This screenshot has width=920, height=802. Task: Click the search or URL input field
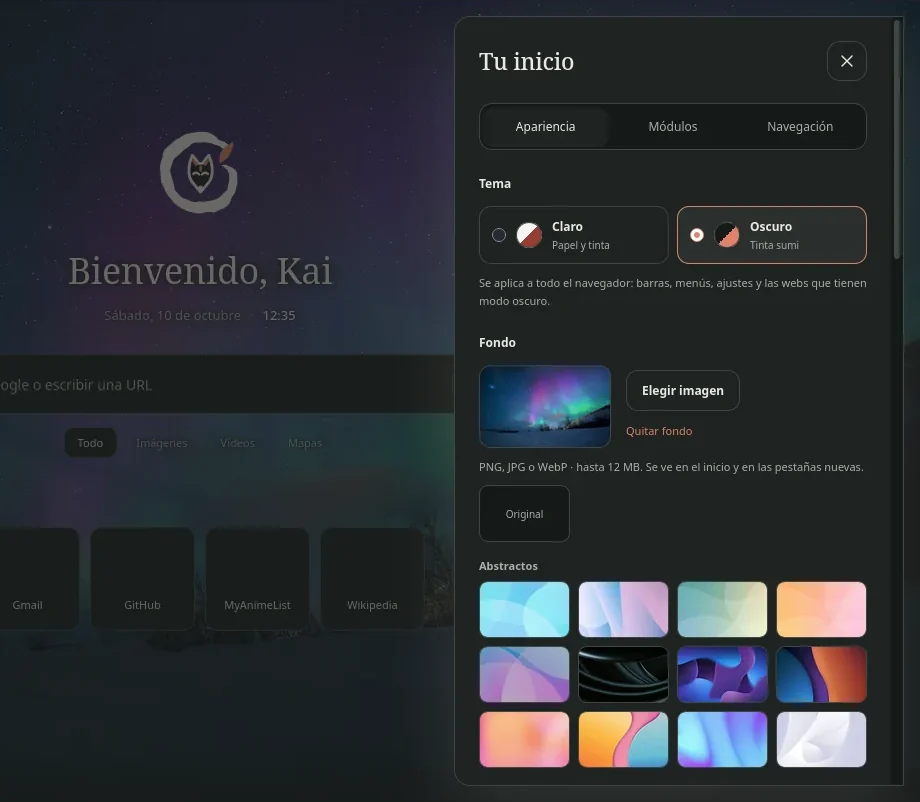[x=226, y=385]
